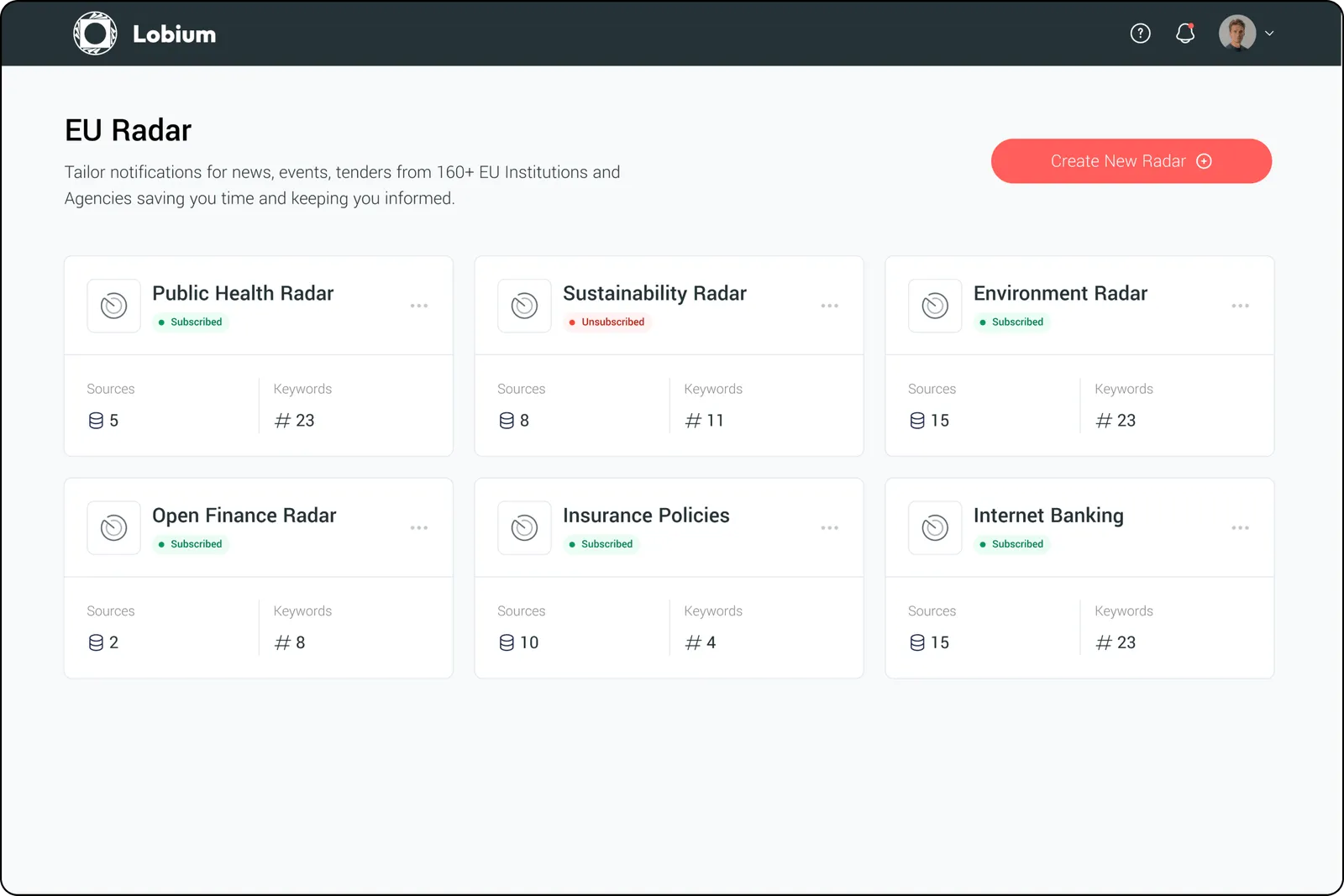Image resolution: width=1344 pixels, height=896 pixels.
Task: Open the notifications bell
Action: point(1185,34)
